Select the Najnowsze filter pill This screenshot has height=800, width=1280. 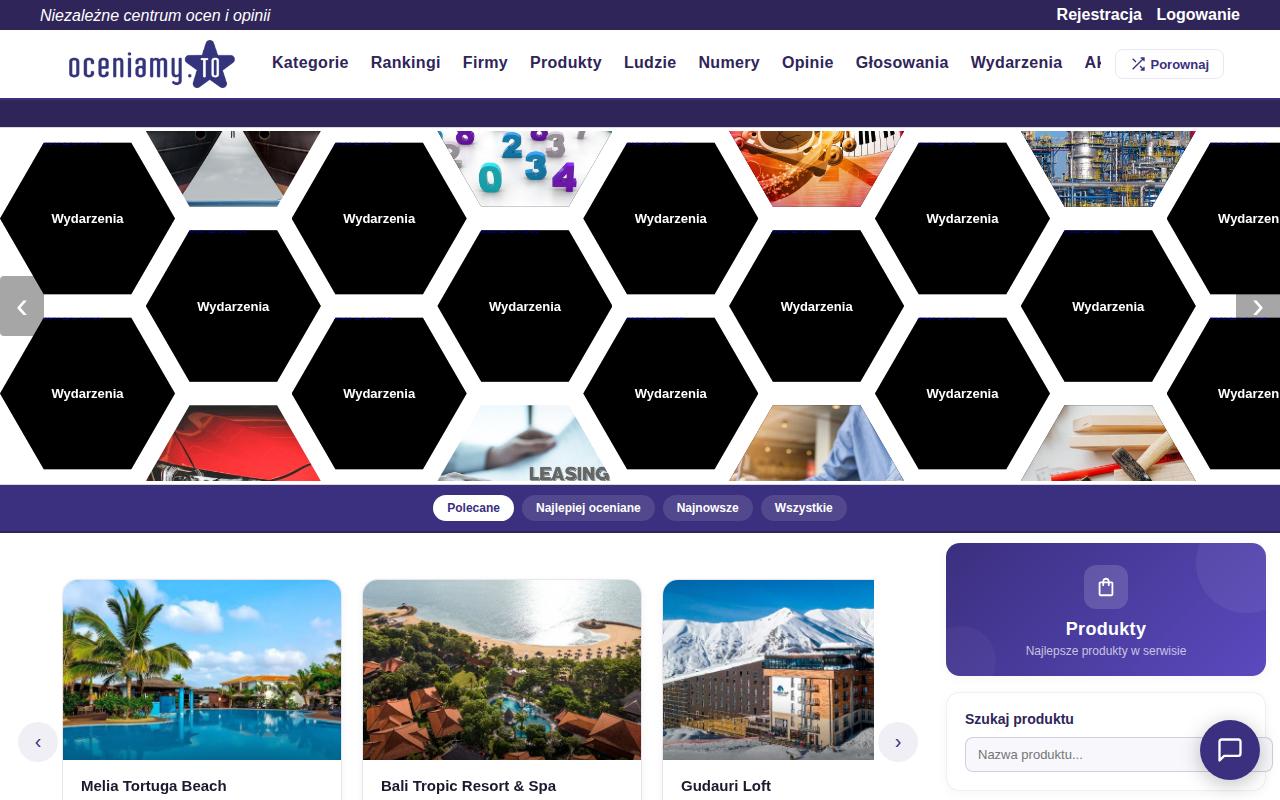[707, 508]
